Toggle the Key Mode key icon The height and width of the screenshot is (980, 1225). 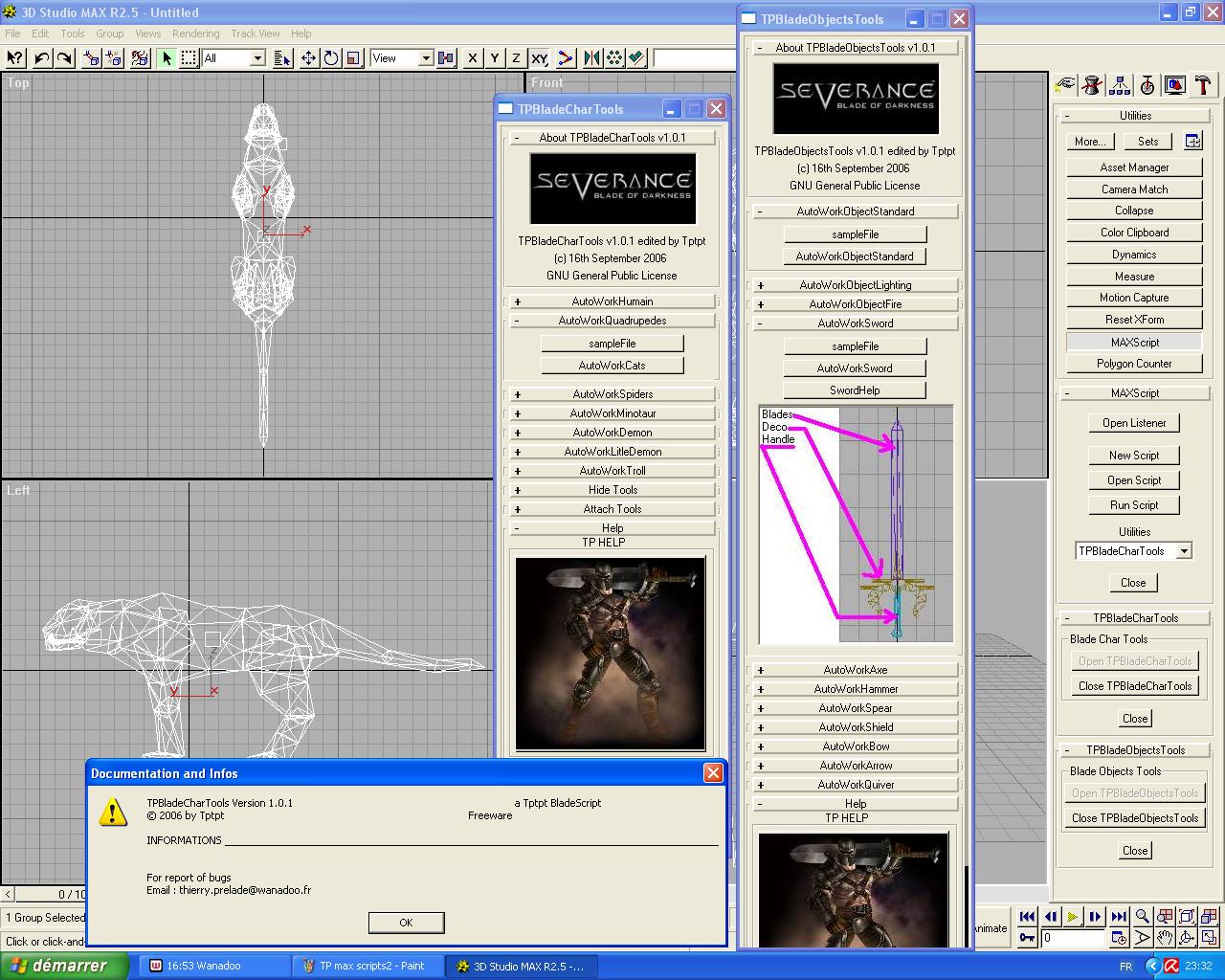click(x=1027, y=938)
